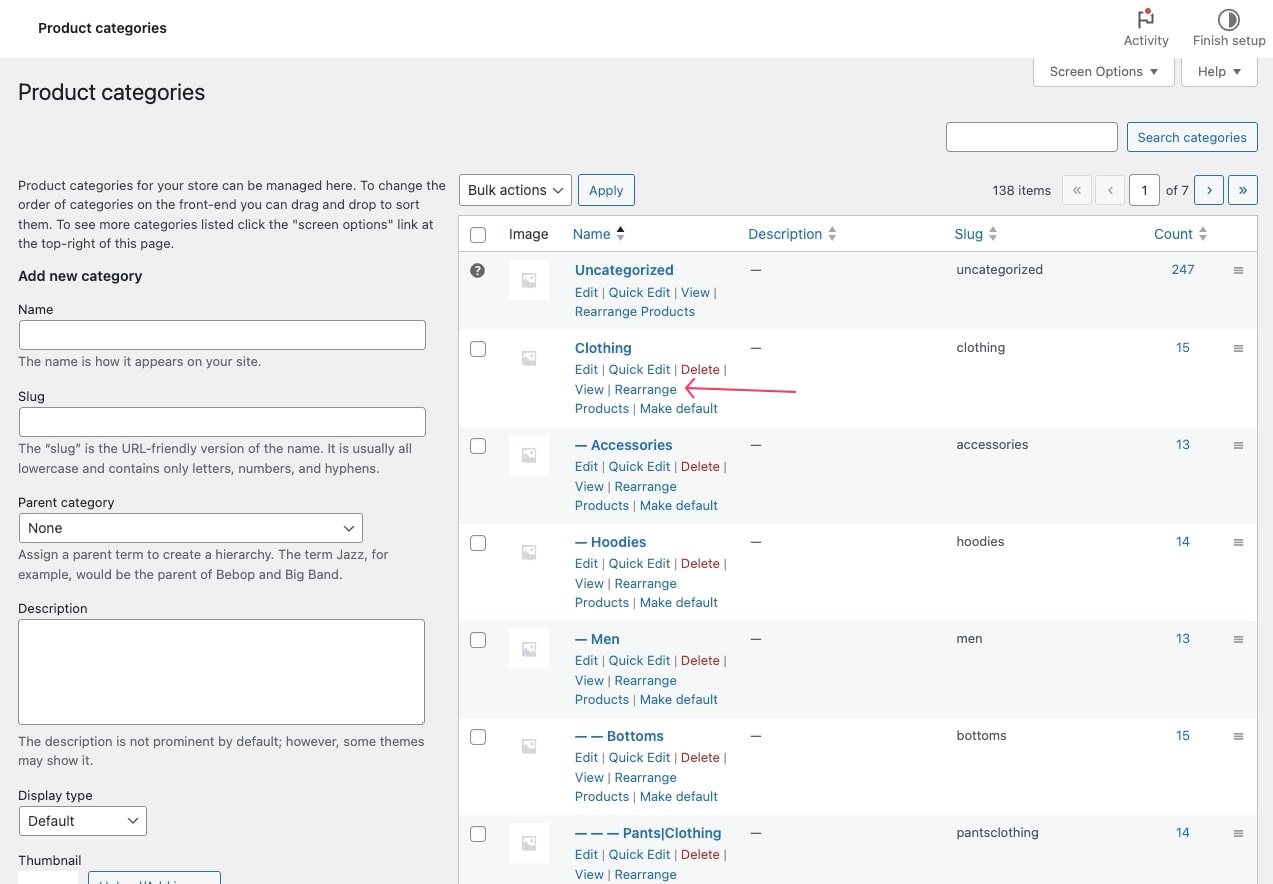The width and height of the screenshot is (1273, 884).
Task: Check the select-all checkbox in table header
Action: click(477, 233)
